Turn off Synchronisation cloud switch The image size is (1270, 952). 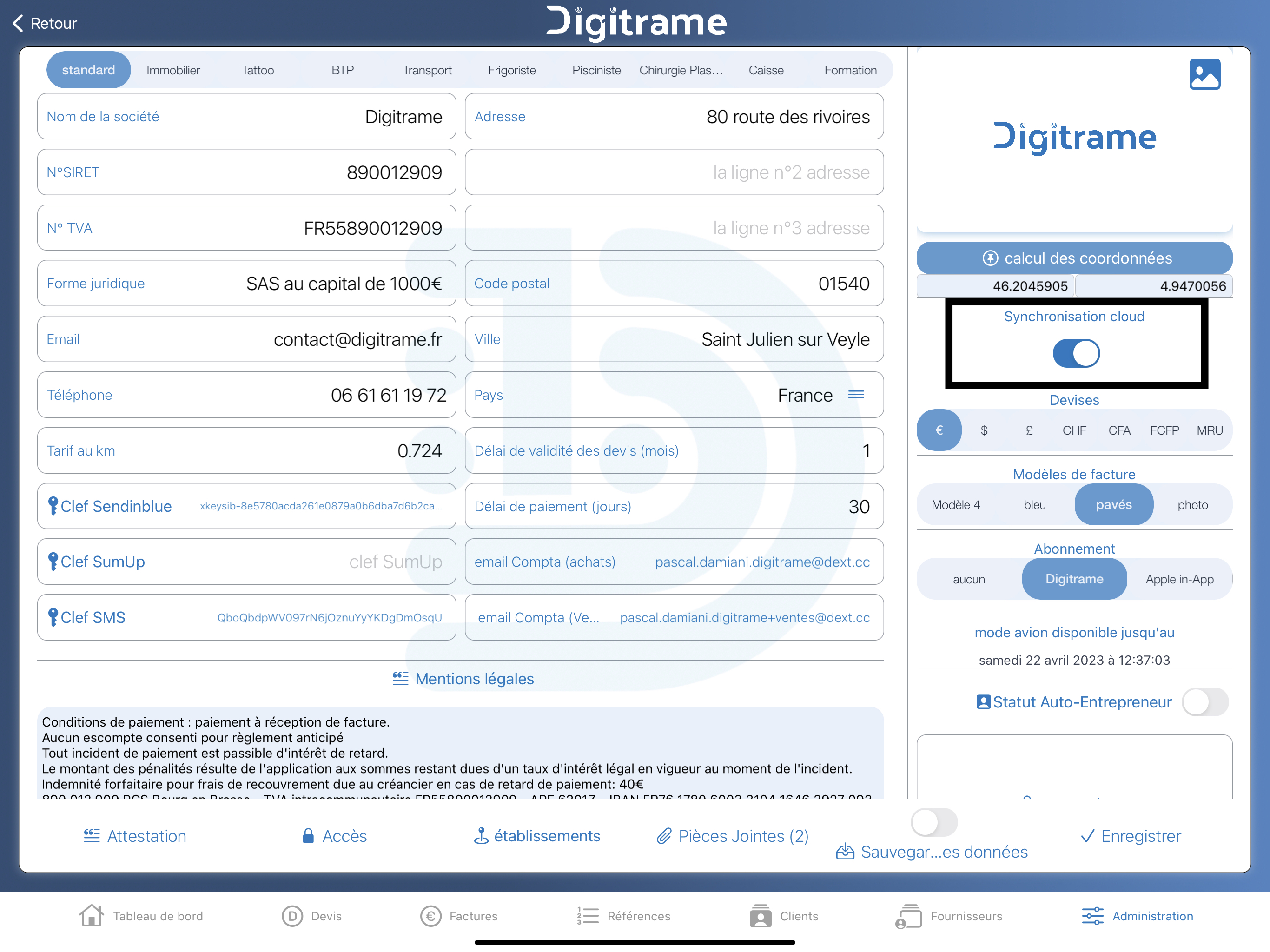pyautogui.click(x=1076, y=353)
